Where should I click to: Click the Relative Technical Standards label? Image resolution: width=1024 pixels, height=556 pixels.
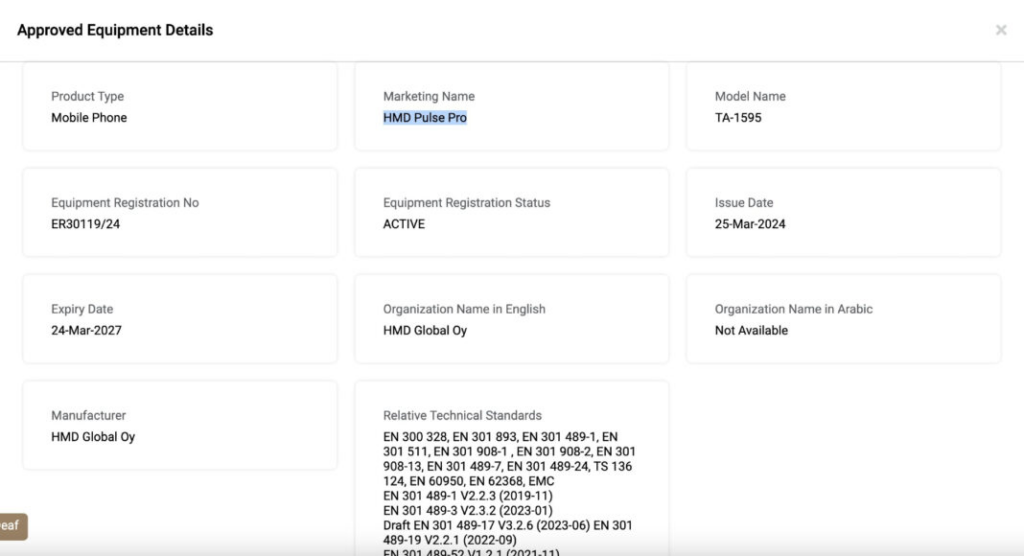pyautogui.click(x=462, y=415)
